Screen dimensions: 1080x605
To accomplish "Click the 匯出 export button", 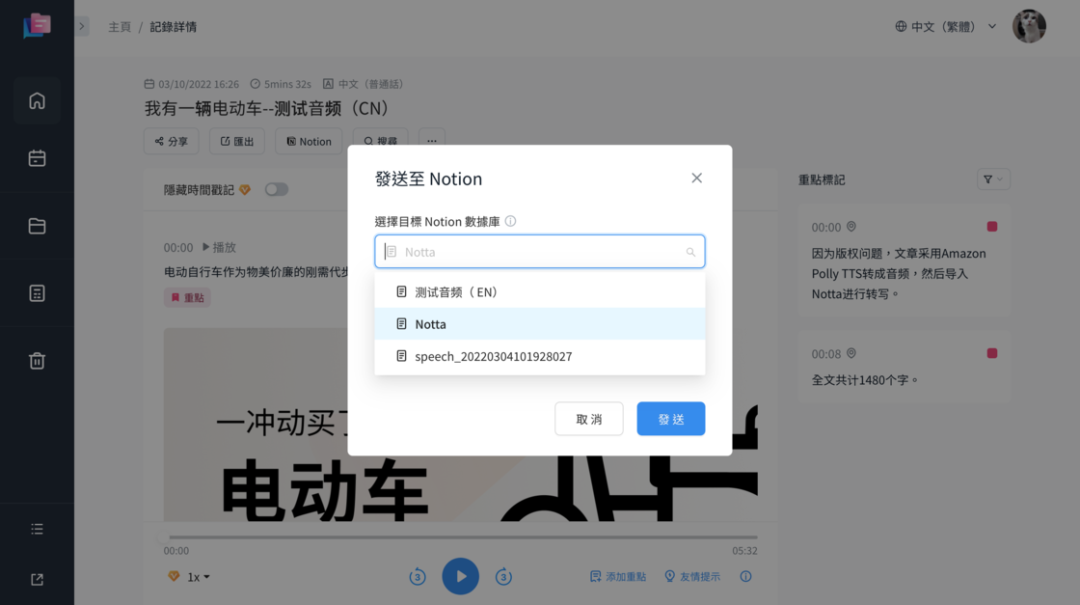I will (237, 141).
